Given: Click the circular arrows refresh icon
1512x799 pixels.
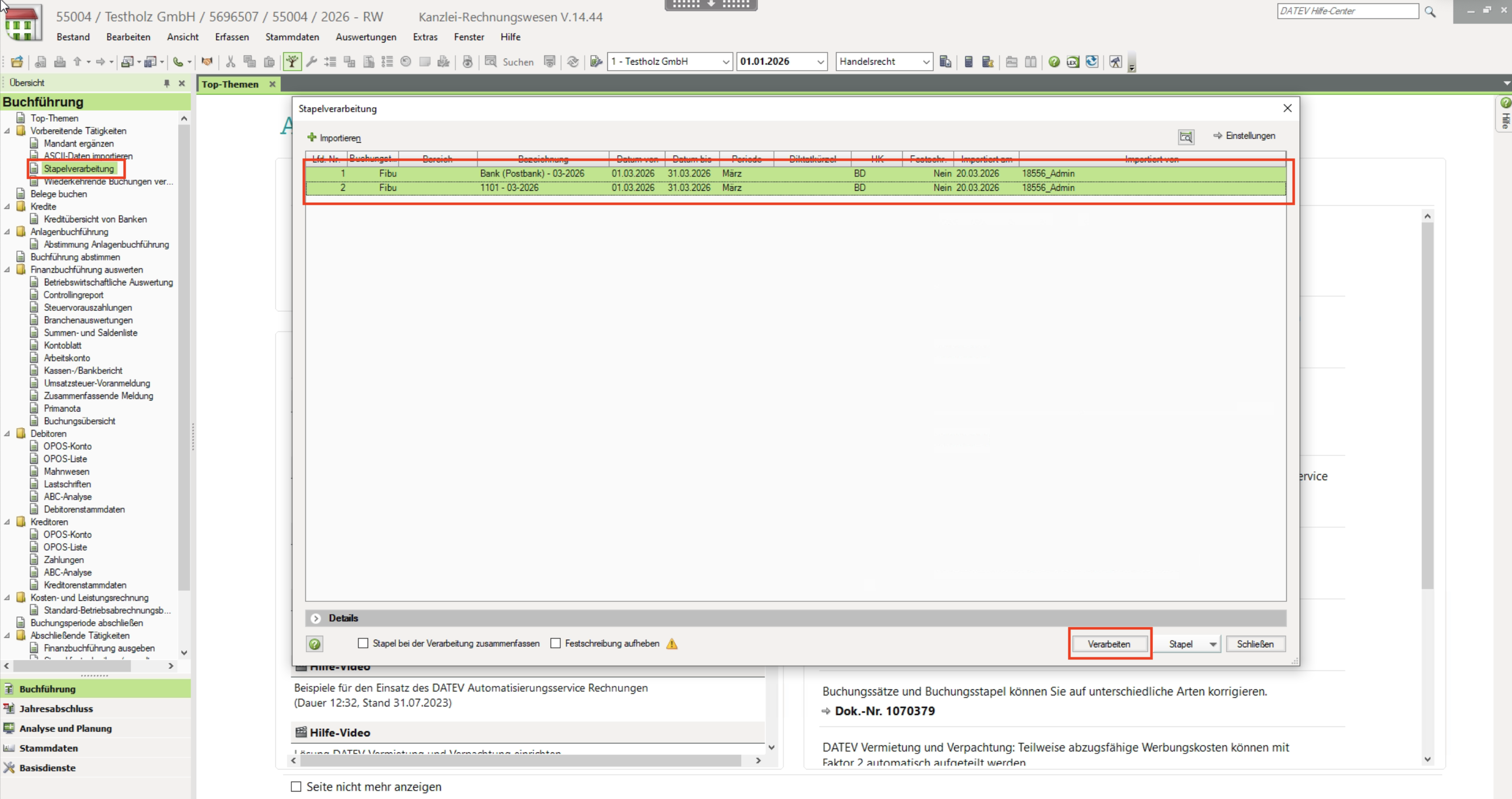Looking at the screenshot, I should (x=573, y=62).
